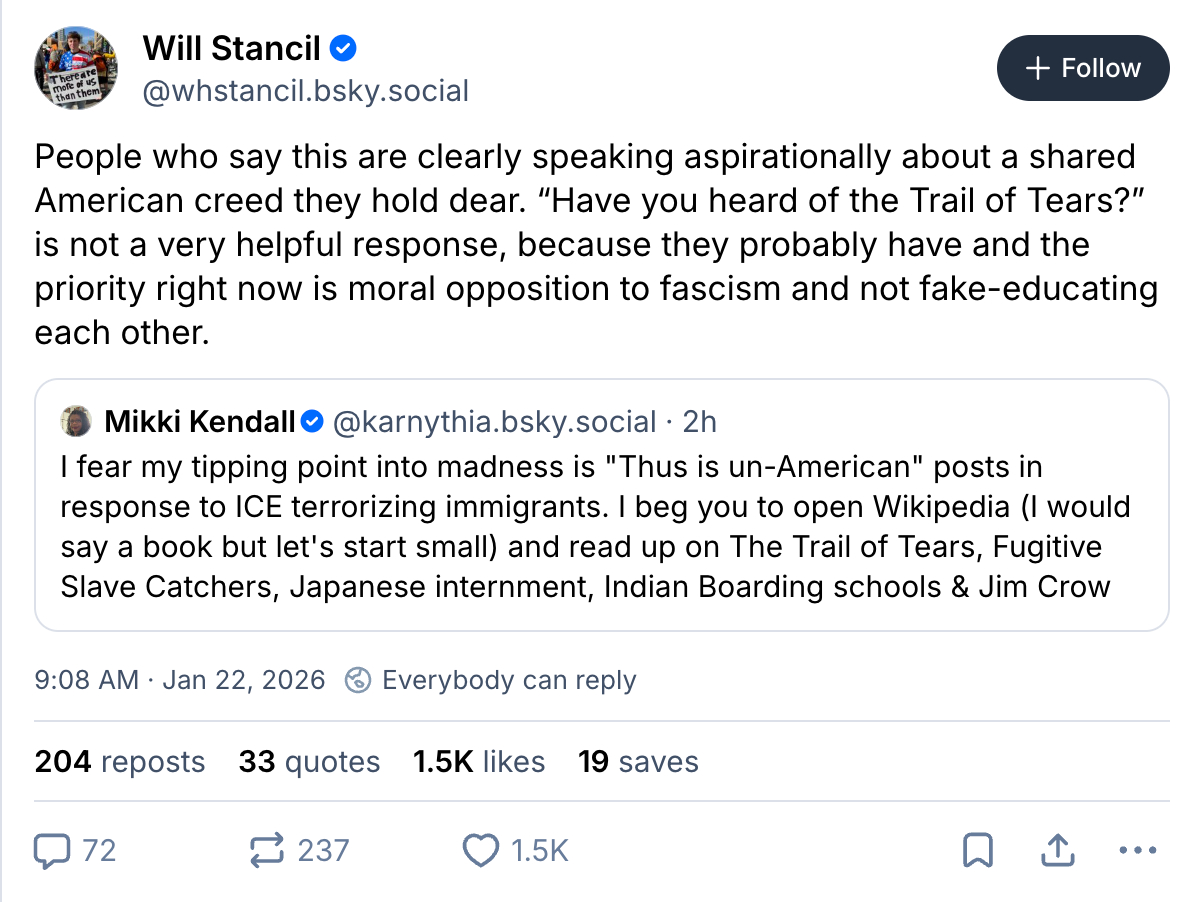The height and width of the screenshot is (902, 1202).
Task: Save post with bookmark icon
Action: (x=977, y=851)
